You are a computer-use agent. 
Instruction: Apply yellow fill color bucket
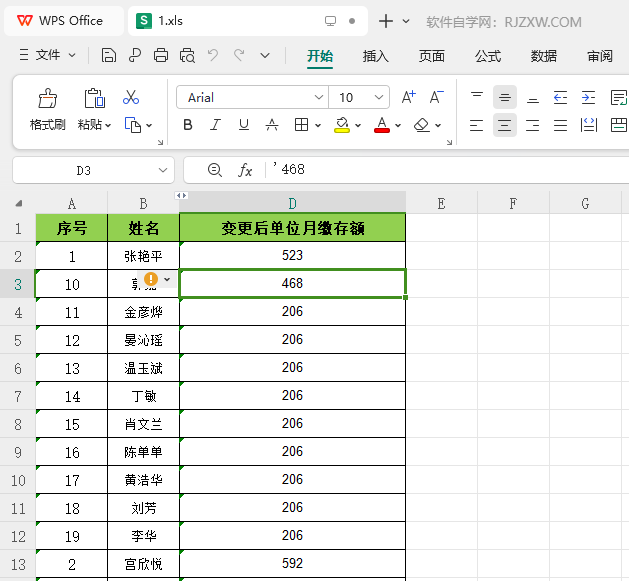(342, 125)
